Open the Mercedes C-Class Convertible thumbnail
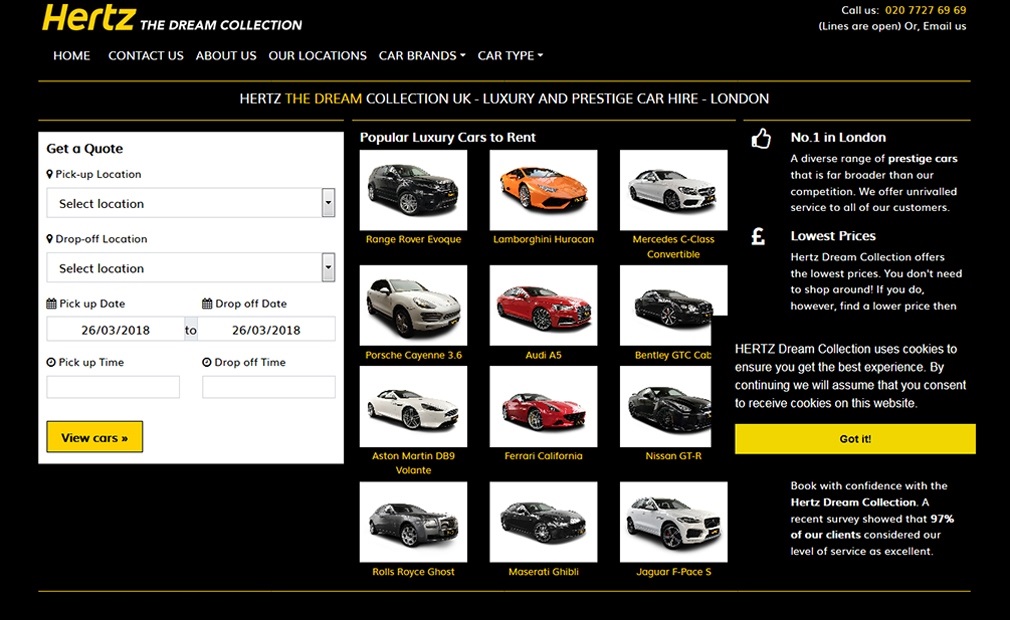Screen dimensions: 1010x620 coord(674,190)
